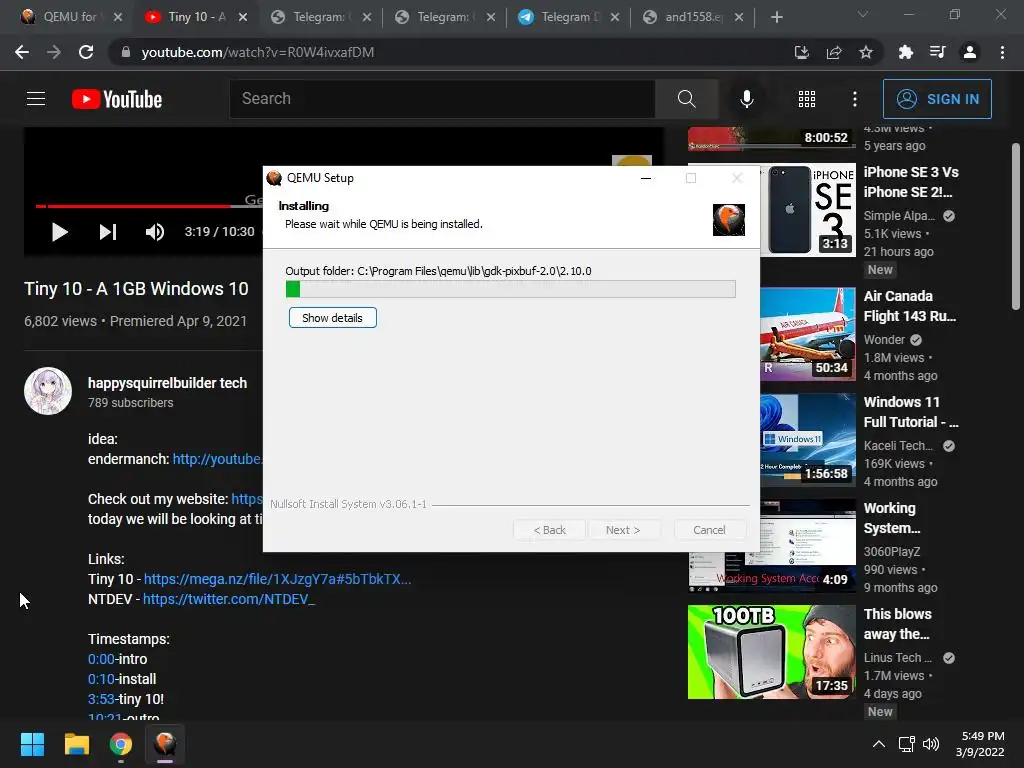The image size is (1024, 768).
Task: Select the Tiny 10 YouTube tab
Action: (x=197, y=17)
